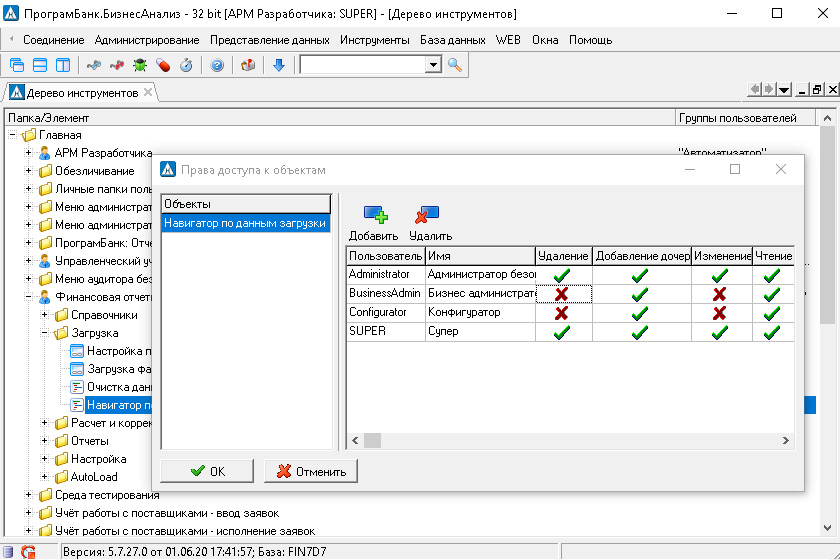Click the magnifier search icon

(x=455, y=65)
